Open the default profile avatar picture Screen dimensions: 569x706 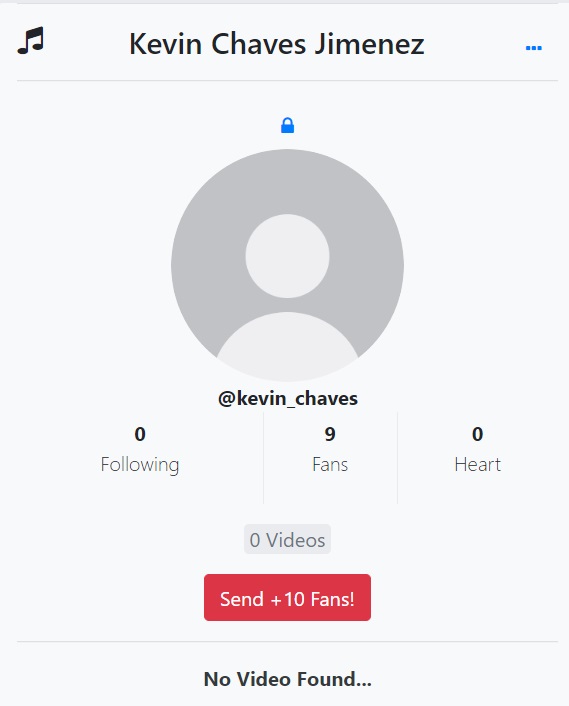287,265
